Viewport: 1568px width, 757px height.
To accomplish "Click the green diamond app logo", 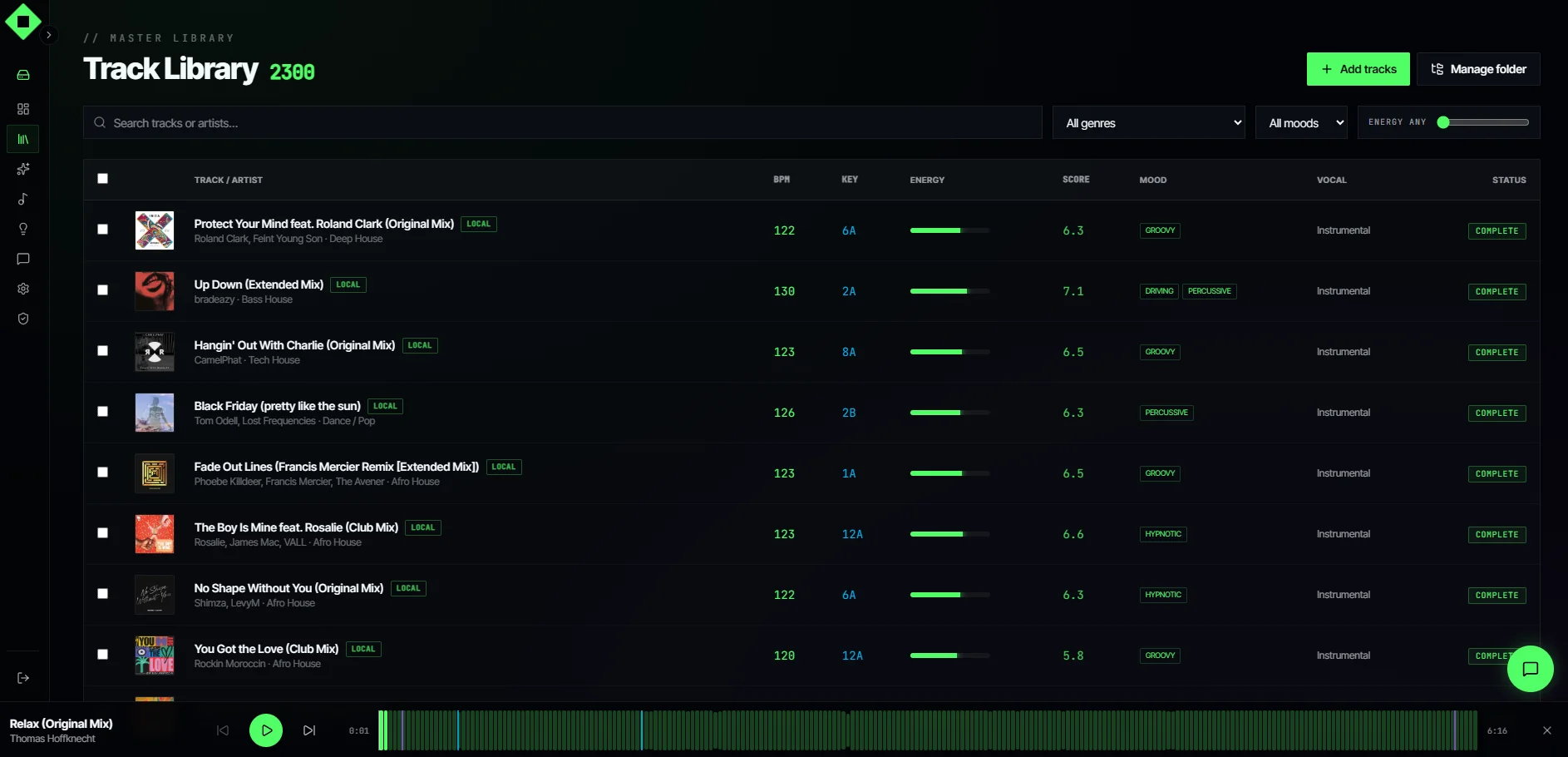I will pyautogui.click(x=23, y=22).
